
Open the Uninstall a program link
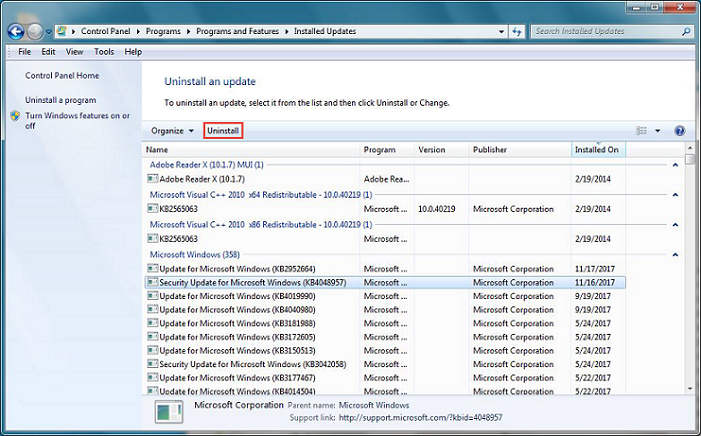coord(60,100)
